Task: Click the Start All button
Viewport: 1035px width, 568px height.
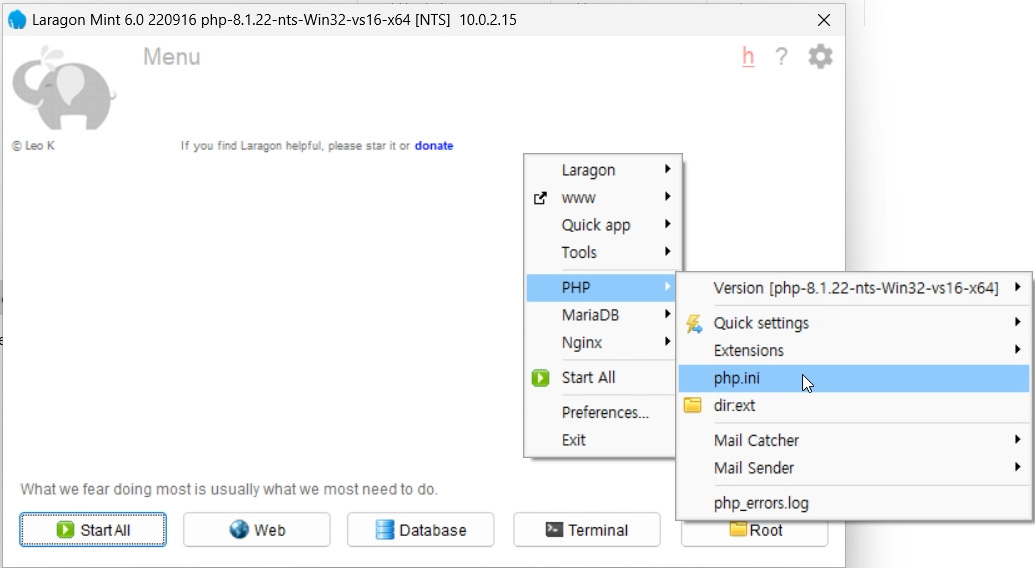Action: point(93,530)
